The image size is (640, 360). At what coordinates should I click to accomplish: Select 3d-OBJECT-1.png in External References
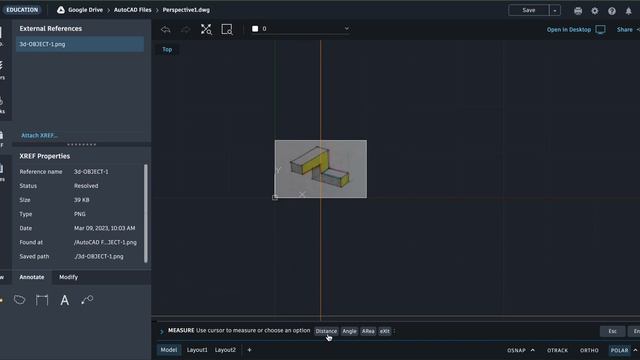[x=80, y=44]
